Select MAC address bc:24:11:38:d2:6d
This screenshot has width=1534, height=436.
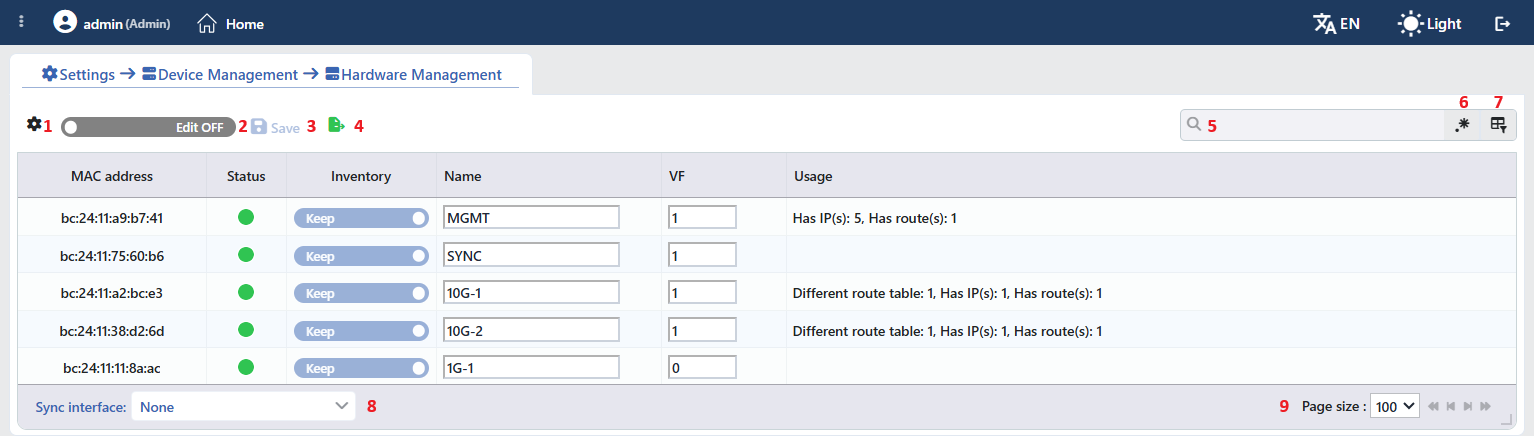tap(112, 331)
